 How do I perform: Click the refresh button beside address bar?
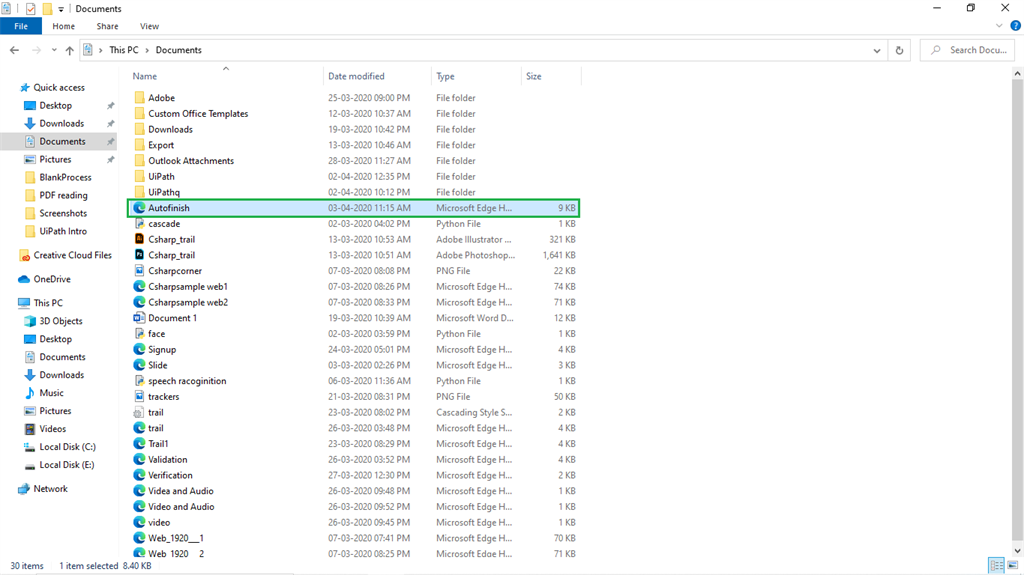(899, 50)
